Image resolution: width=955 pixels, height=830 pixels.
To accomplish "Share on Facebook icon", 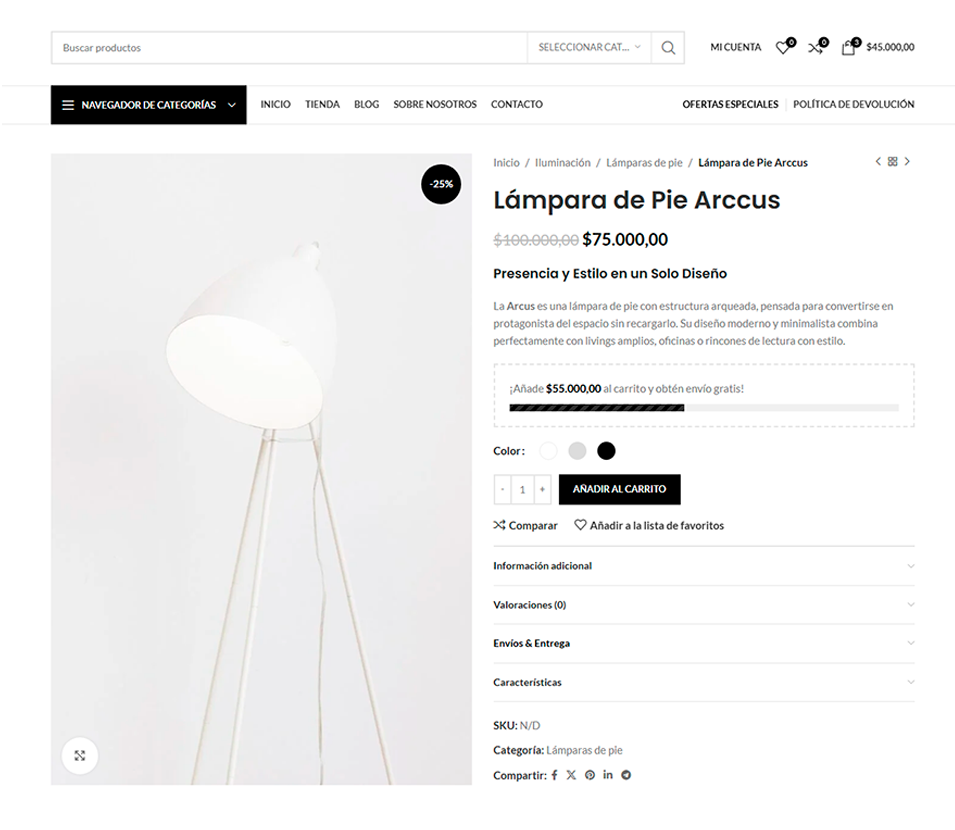I will [x=554, y=775].
